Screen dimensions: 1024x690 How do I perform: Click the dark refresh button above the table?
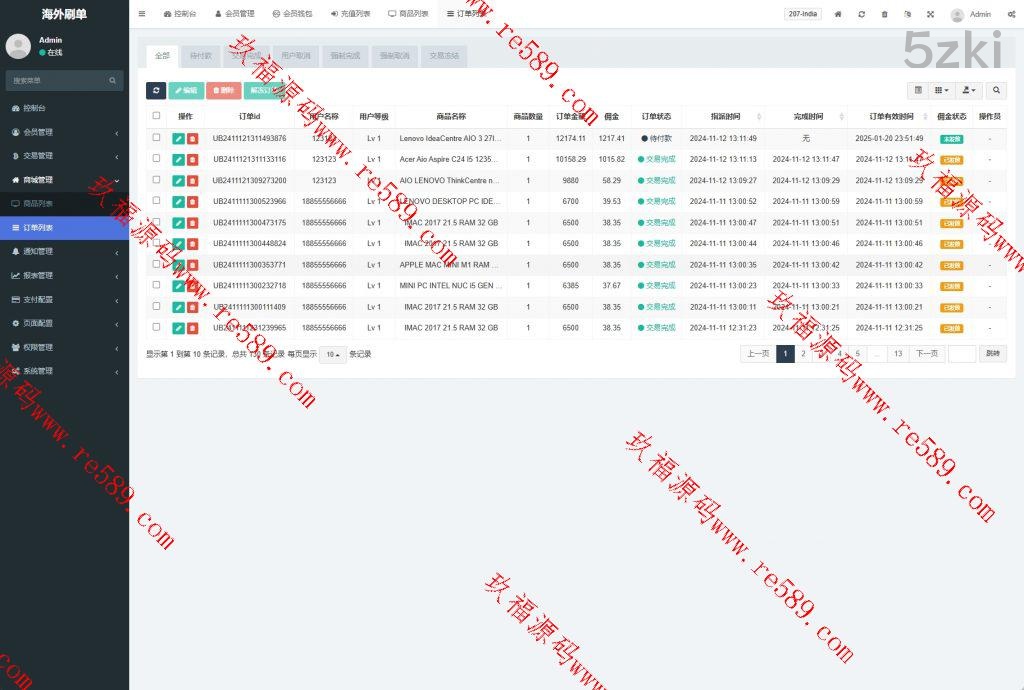(156, 91)
